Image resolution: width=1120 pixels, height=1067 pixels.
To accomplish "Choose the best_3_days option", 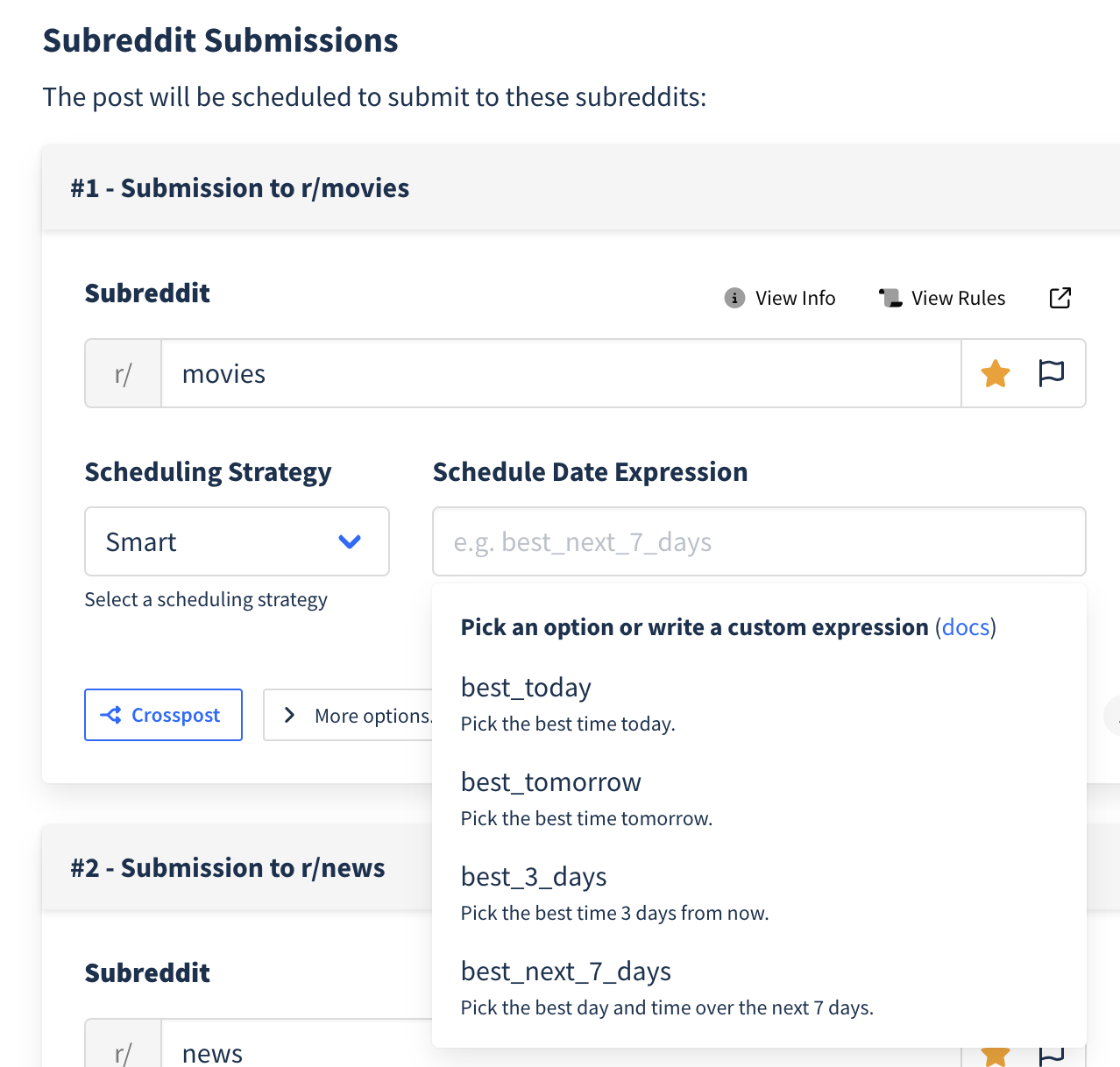I will 759,894.
